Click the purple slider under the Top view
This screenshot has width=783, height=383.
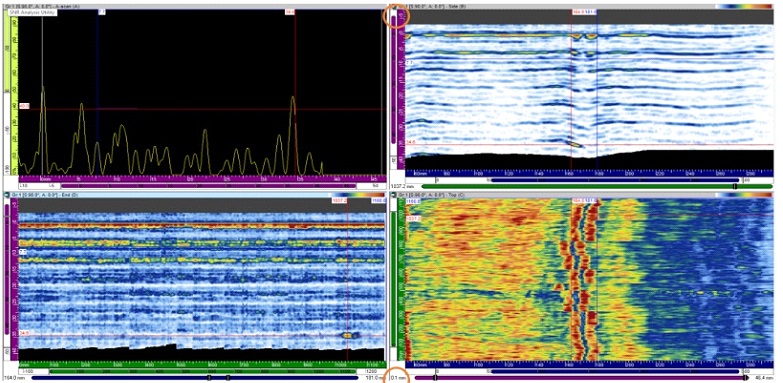(579, 378)
